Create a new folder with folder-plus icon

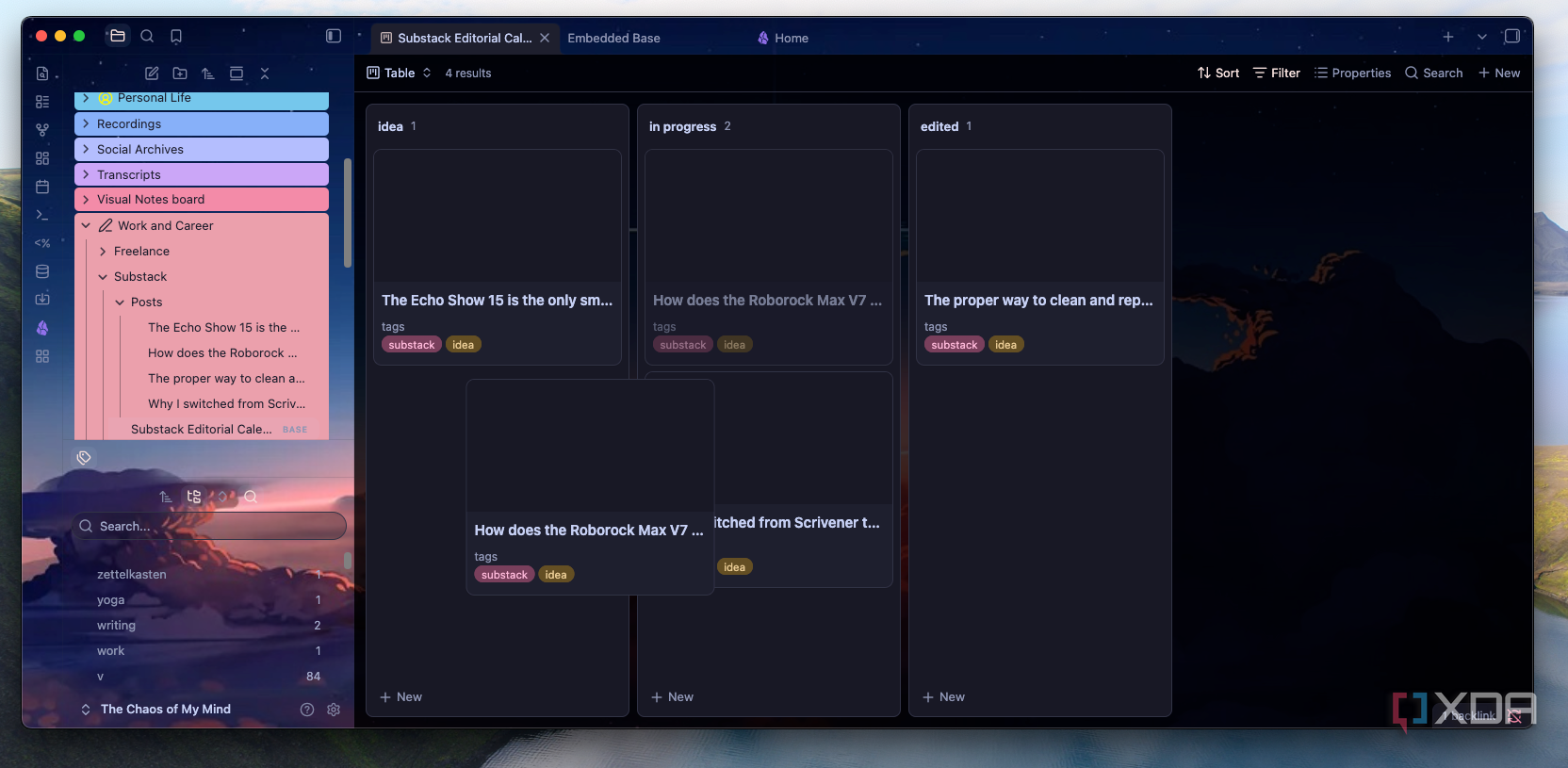(180, 74)
